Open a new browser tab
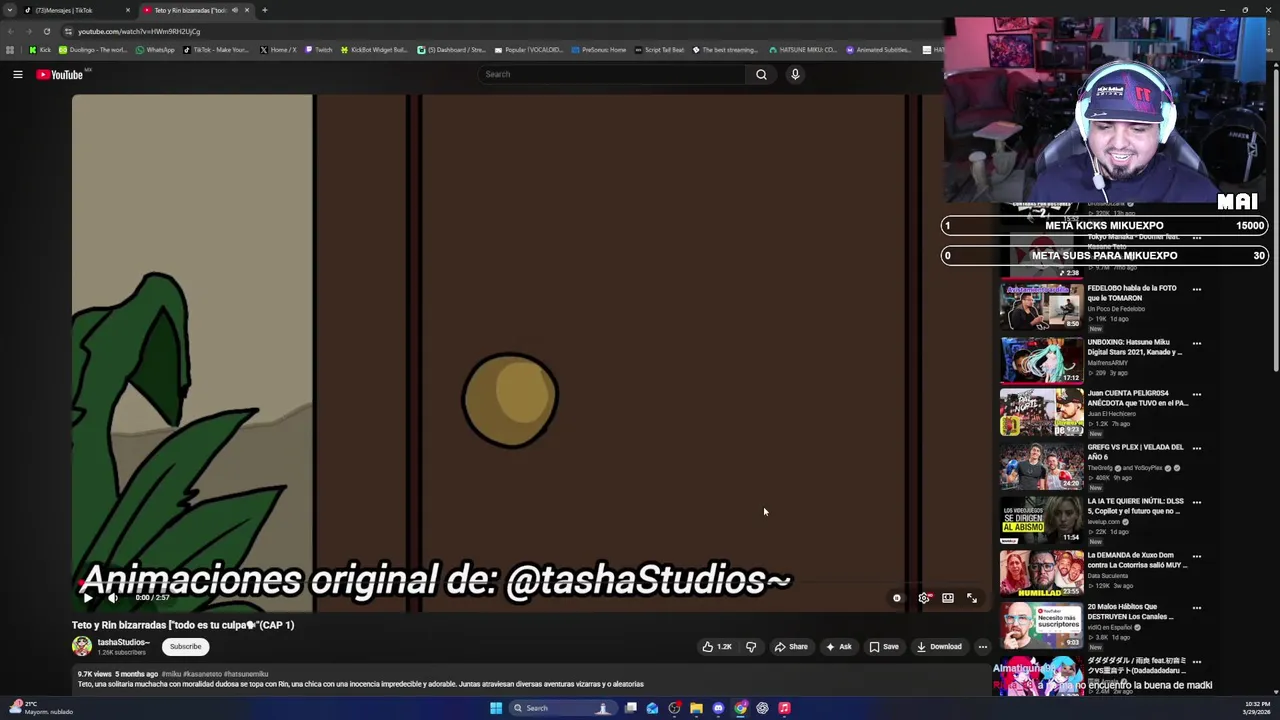 pyautogui.click(x=264, y=10)
